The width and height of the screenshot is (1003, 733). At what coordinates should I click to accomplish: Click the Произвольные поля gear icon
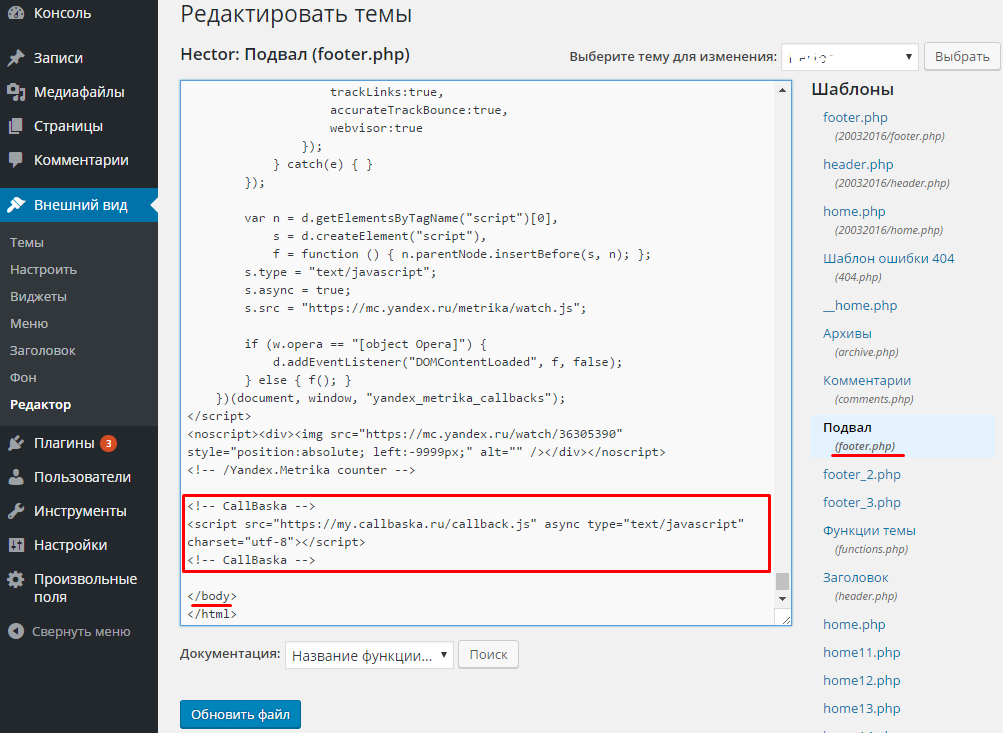click(16, 579)
